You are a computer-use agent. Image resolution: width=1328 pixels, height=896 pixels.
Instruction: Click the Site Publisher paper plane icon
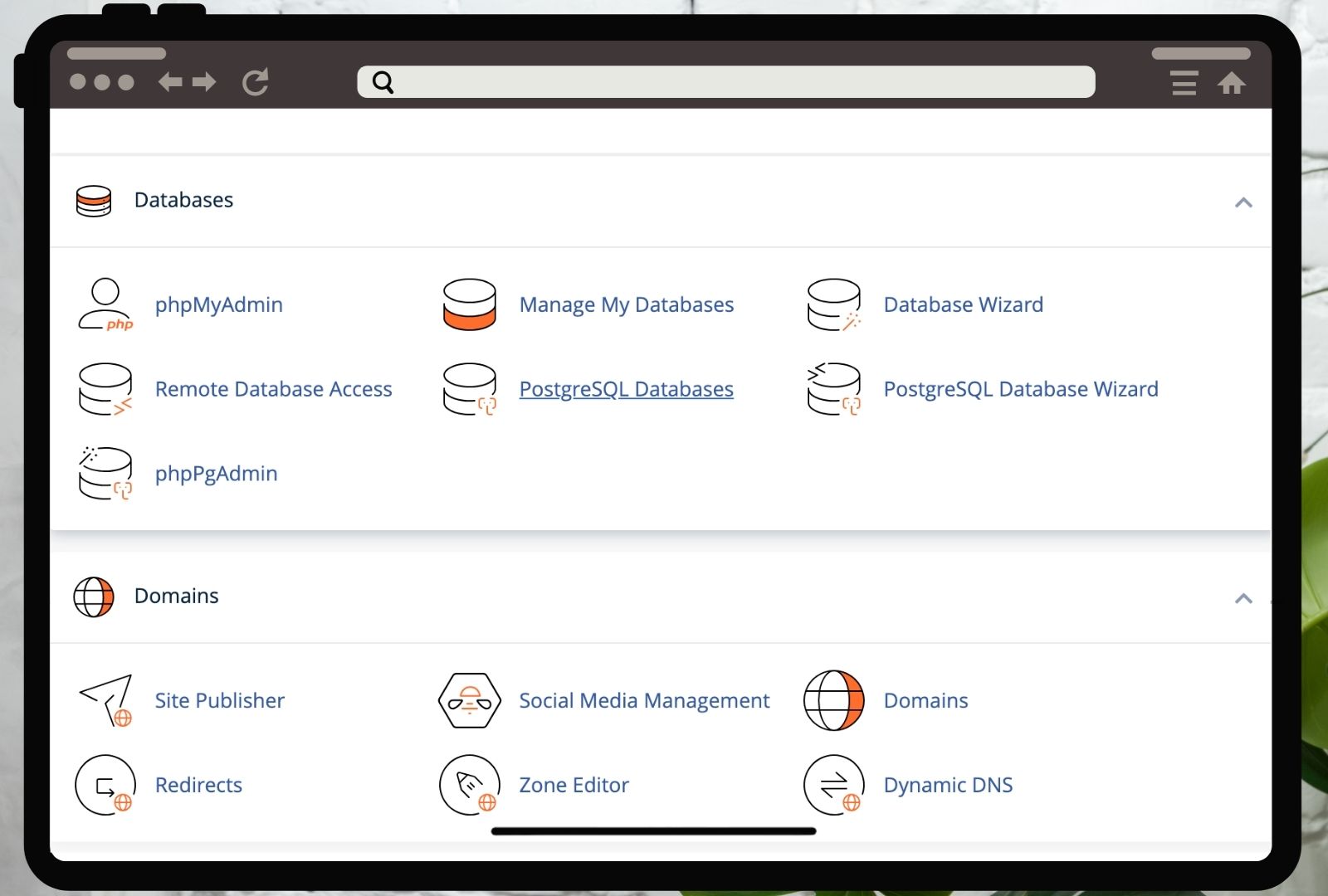106,701
